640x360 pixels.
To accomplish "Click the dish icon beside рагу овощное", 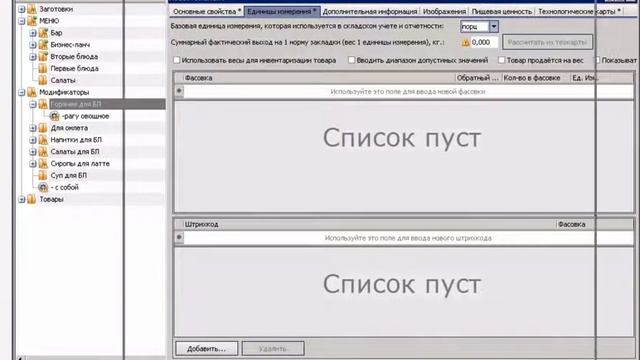I will 55,116.
